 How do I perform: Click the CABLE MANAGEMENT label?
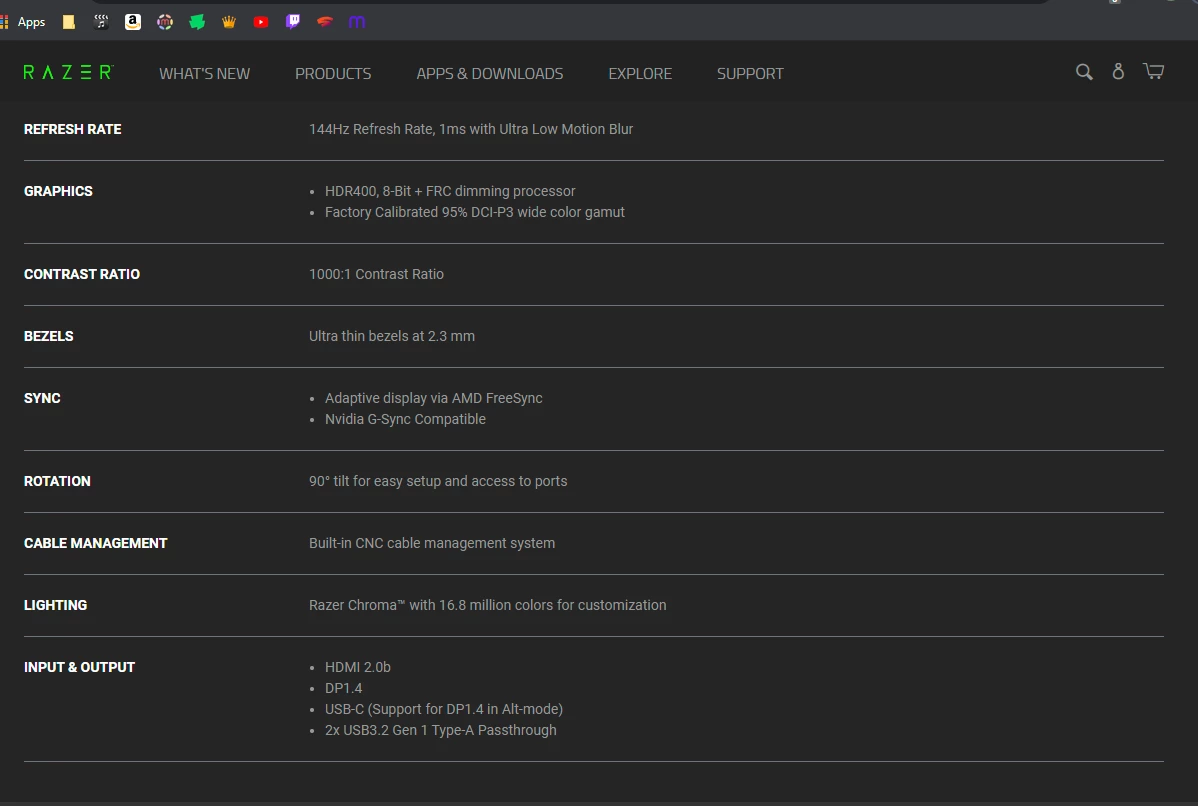(96, 543)
